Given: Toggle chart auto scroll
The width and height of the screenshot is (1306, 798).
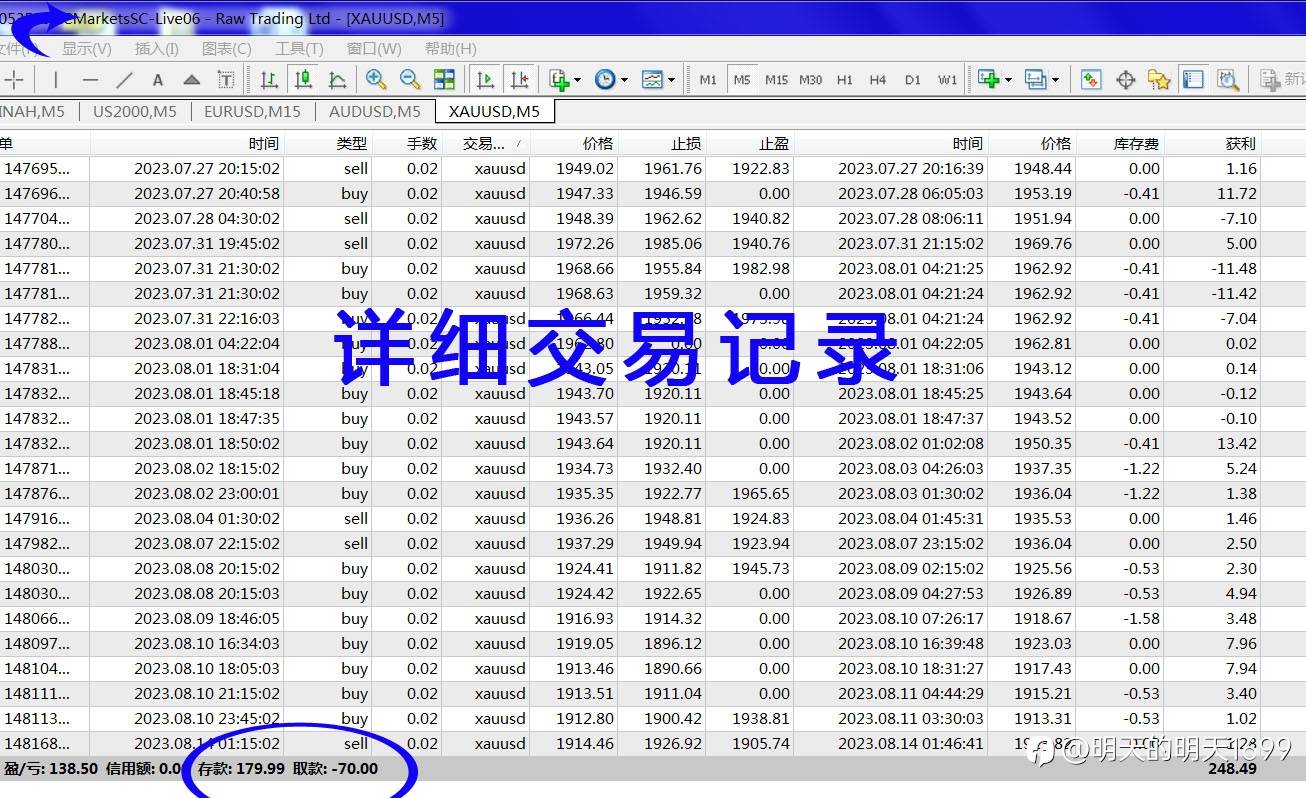Looking at the screenshot, I should pyautogui.click(x=485, y=80).
